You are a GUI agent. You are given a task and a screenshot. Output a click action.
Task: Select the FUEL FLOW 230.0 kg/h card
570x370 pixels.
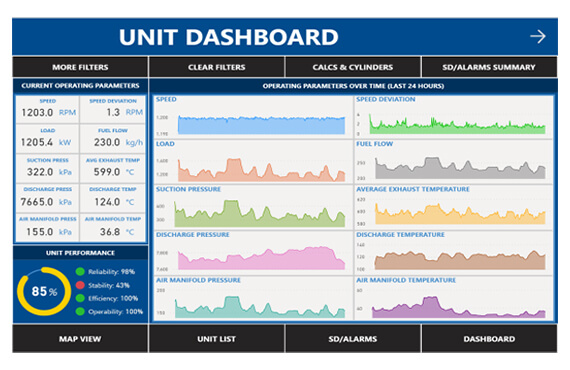(113, 139)
